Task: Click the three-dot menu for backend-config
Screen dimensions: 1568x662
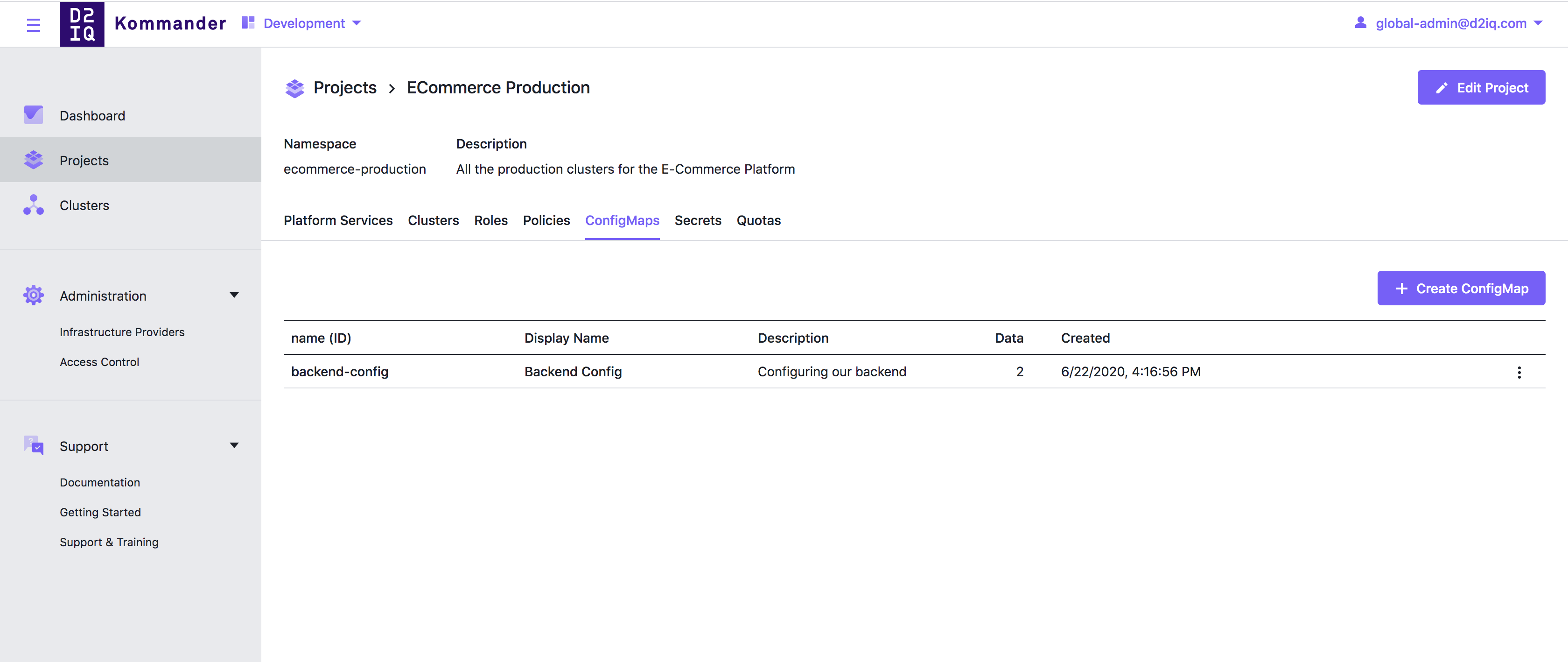Action: click(x=1519, y=372)
